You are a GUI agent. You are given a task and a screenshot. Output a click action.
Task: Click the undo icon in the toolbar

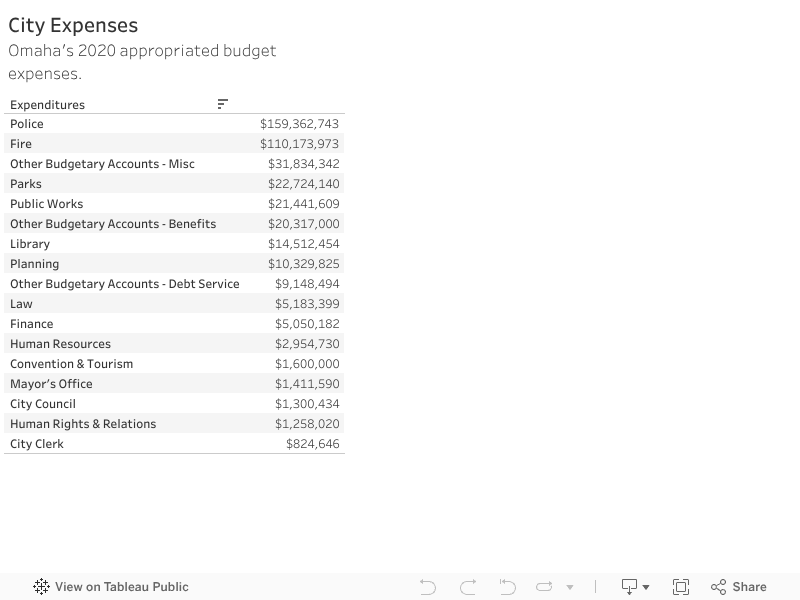tap(428, 587)
